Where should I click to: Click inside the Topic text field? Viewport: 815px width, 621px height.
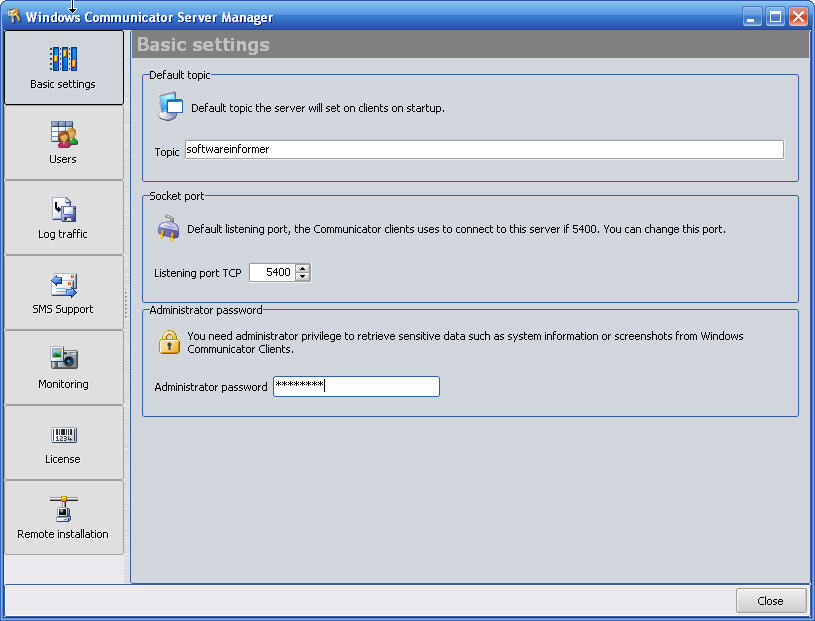point(480,149)
